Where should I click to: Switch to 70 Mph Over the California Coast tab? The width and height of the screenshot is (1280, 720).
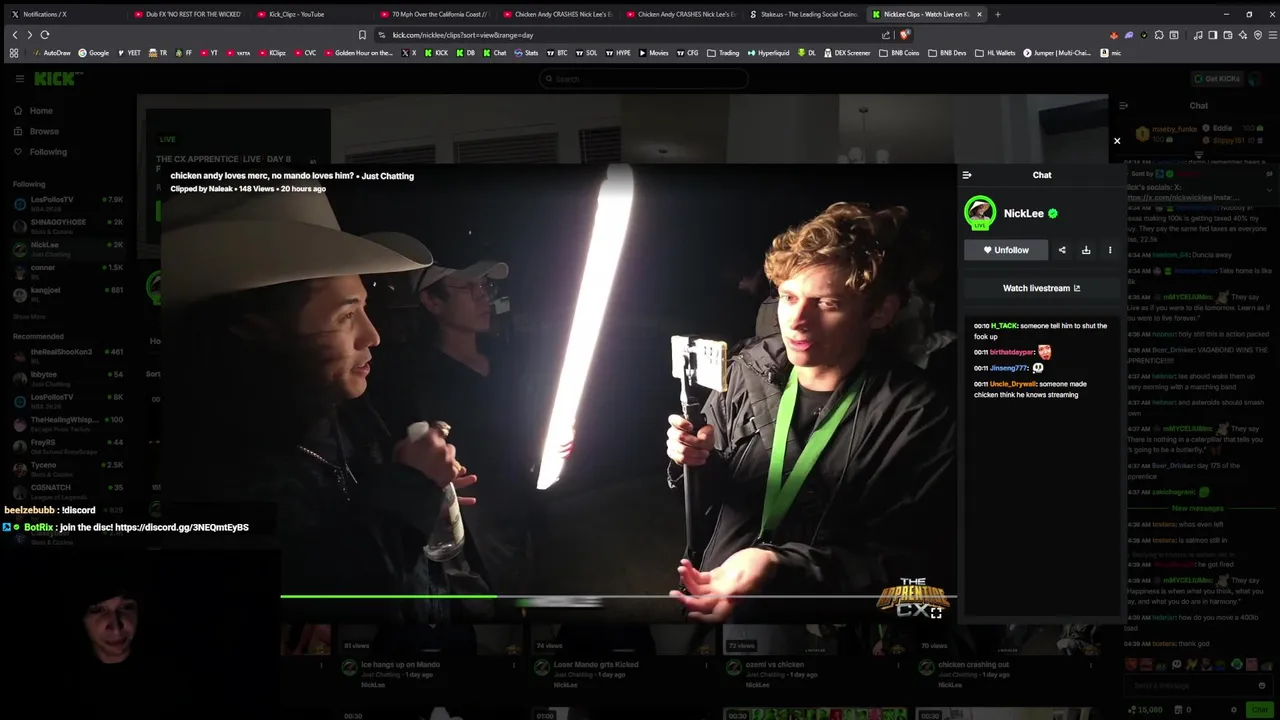(435, 14)
